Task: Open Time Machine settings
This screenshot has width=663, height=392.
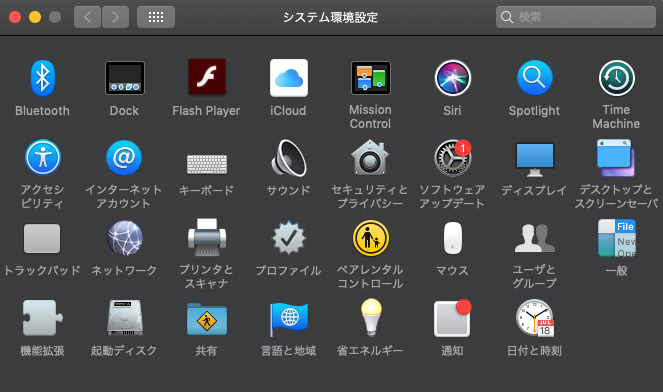Action: (616, 78)
